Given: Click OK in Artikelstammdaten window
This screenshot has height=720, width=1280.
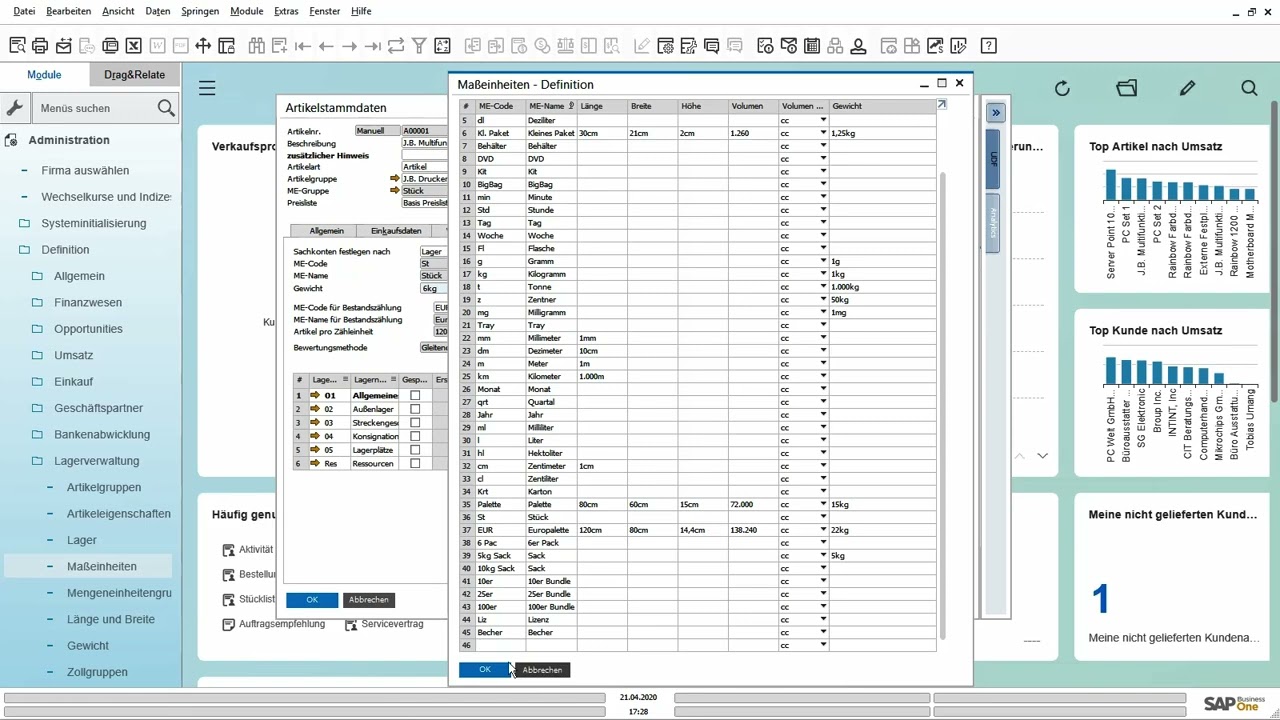Looking at the screenshot, I should tap(312, 600).
